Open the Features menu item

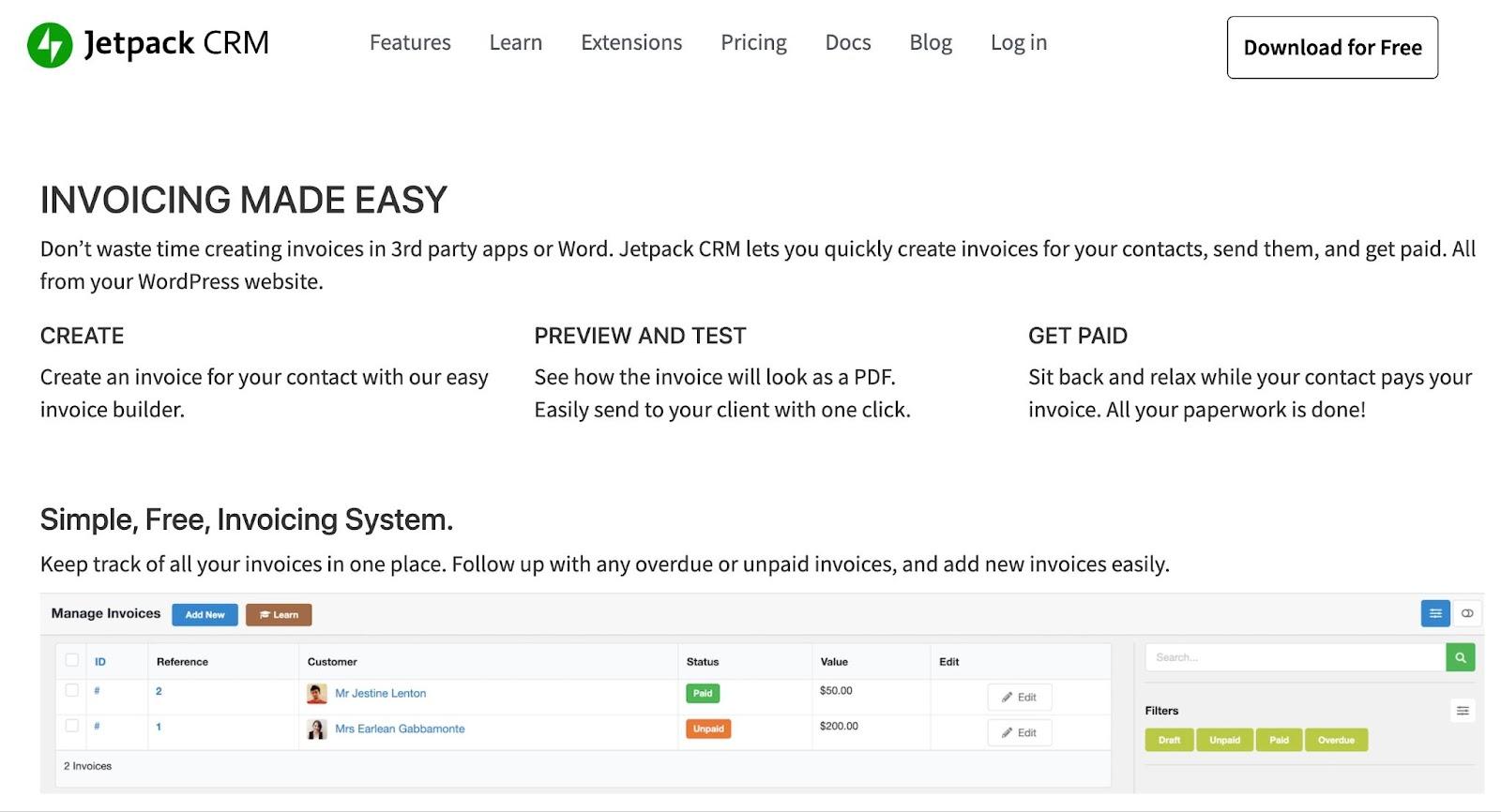tap(410, 42)
